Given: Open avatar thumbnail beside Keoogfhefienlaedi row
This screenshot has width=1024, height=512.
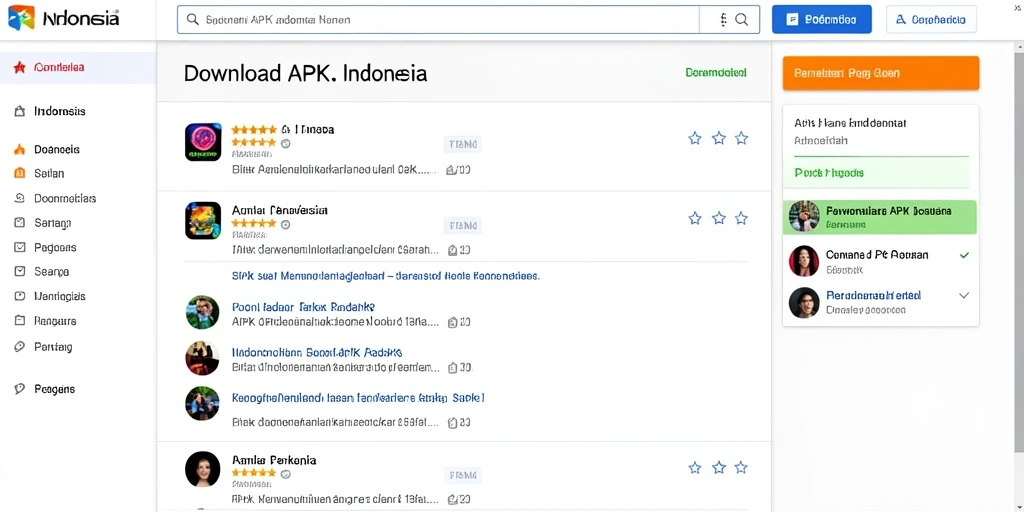Looking at the screenshot, I should coord(202,403).
